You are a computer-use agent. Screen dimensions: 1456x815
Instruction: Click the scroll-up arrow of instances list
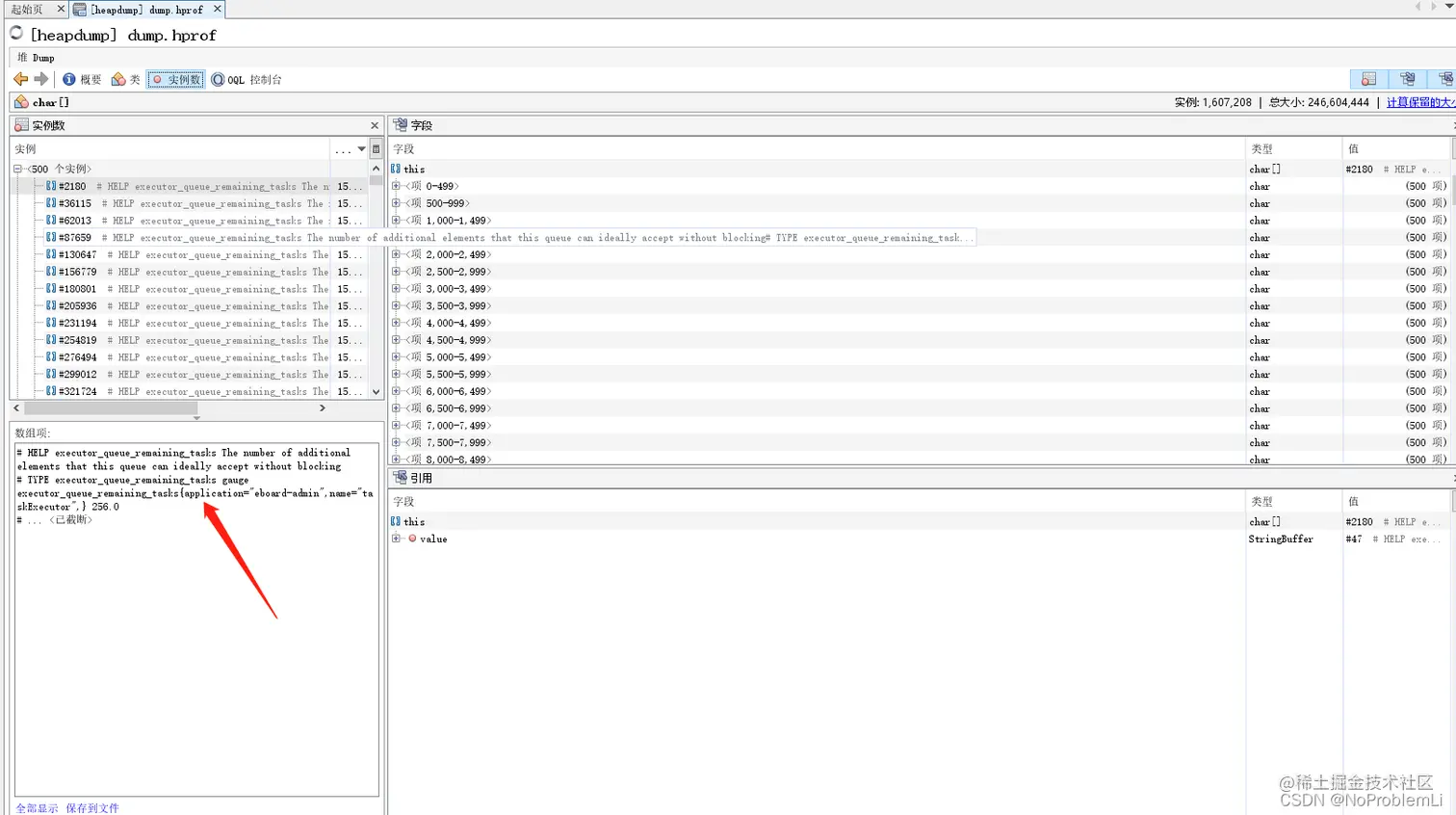(376, 168)
